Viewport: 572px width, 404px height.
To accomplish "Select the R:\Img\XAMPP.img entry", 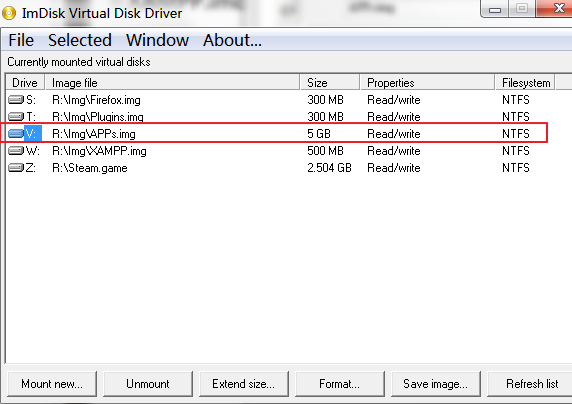I will 99,151.
